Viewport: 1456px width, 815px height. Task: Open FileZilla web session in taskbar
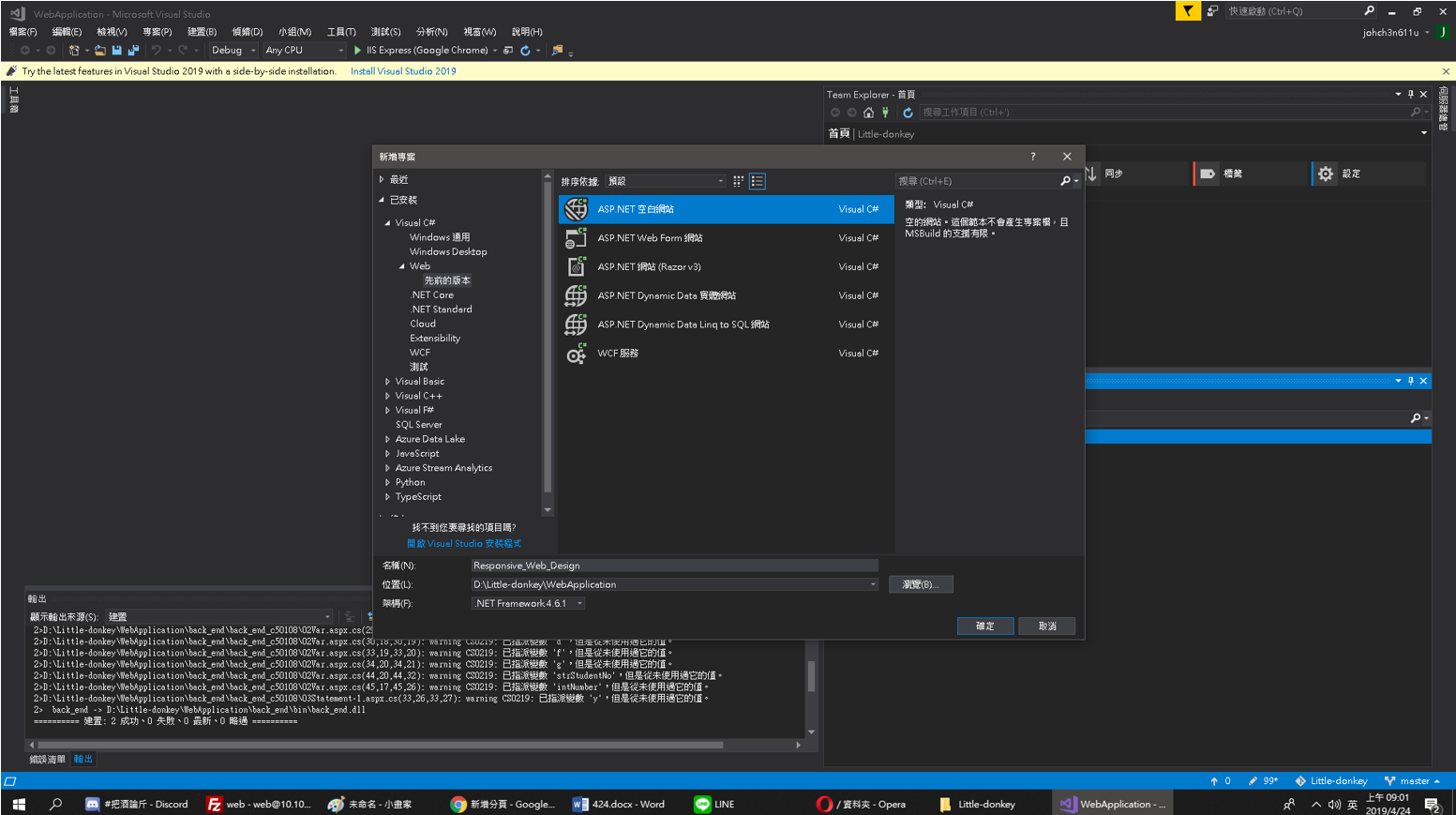point(259,804)
